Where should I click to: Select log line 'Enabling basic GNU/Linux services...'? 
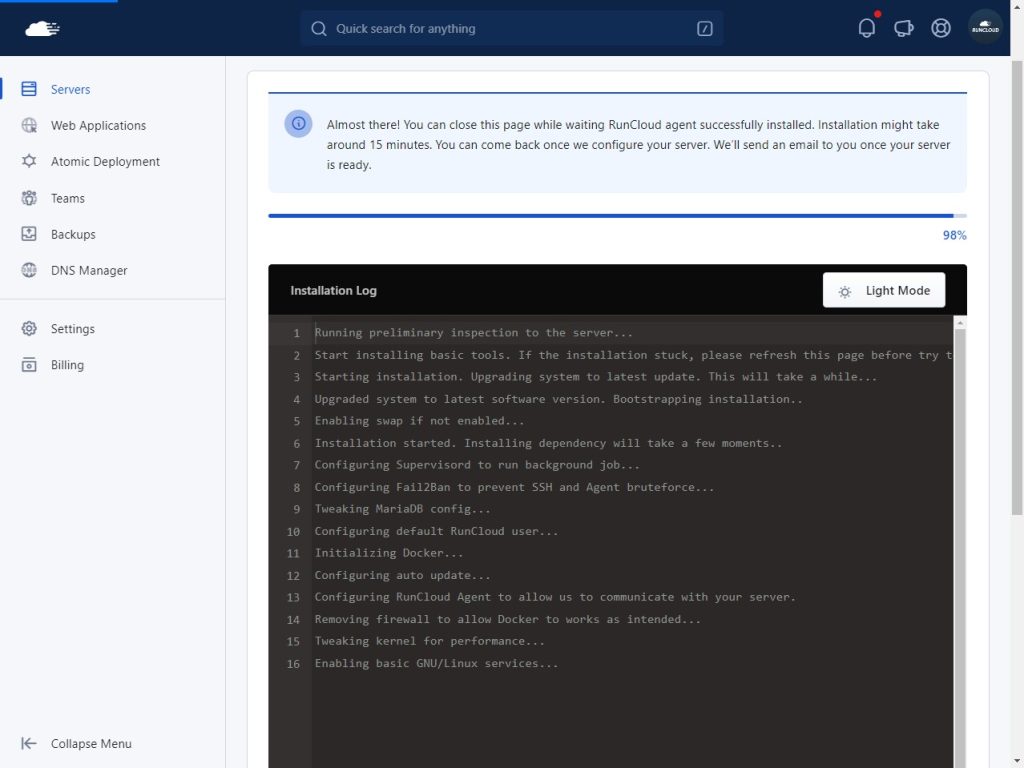click(436, 664)
